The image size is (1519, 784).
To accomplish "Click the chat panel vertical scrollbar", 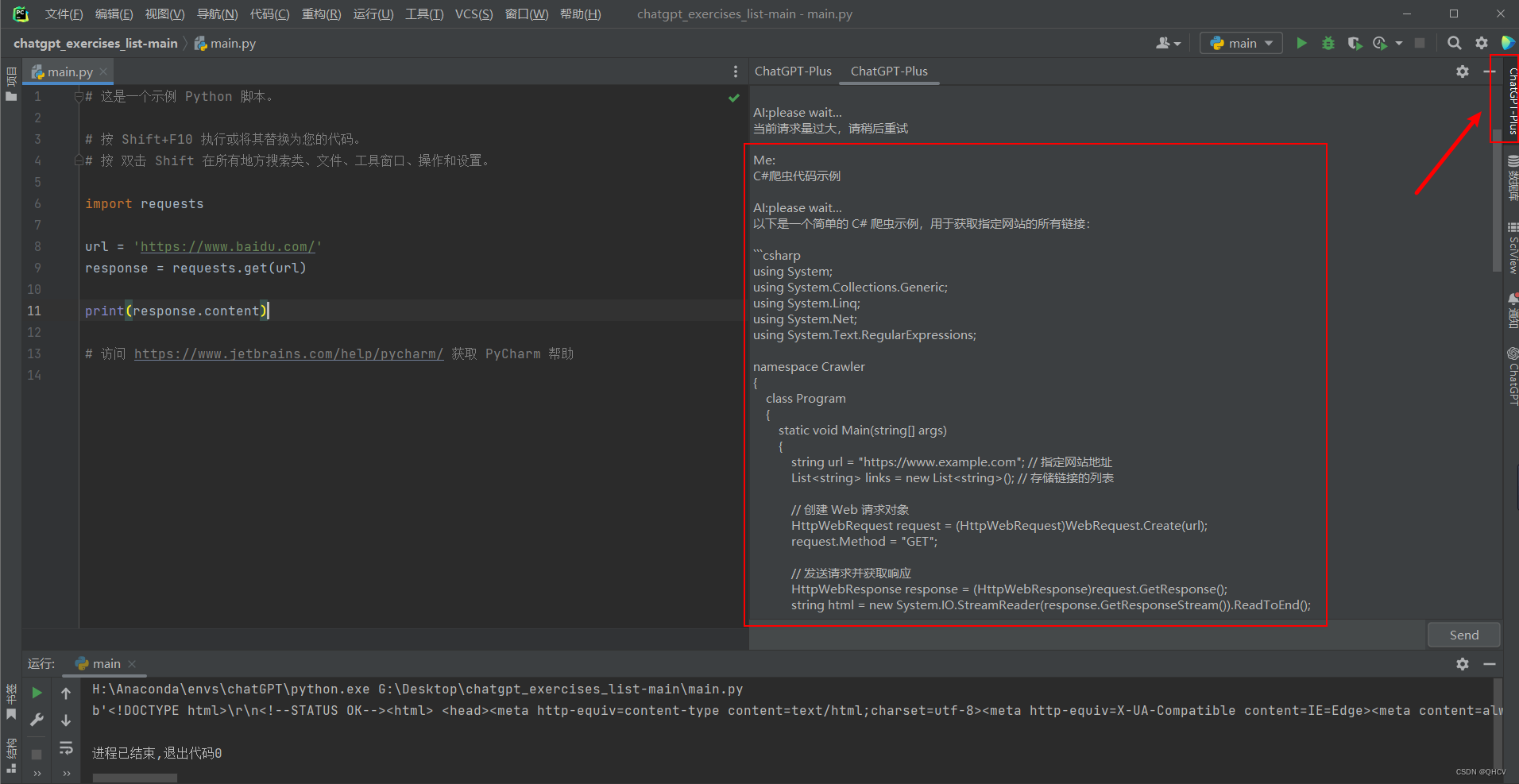I will pos(1497,199).
